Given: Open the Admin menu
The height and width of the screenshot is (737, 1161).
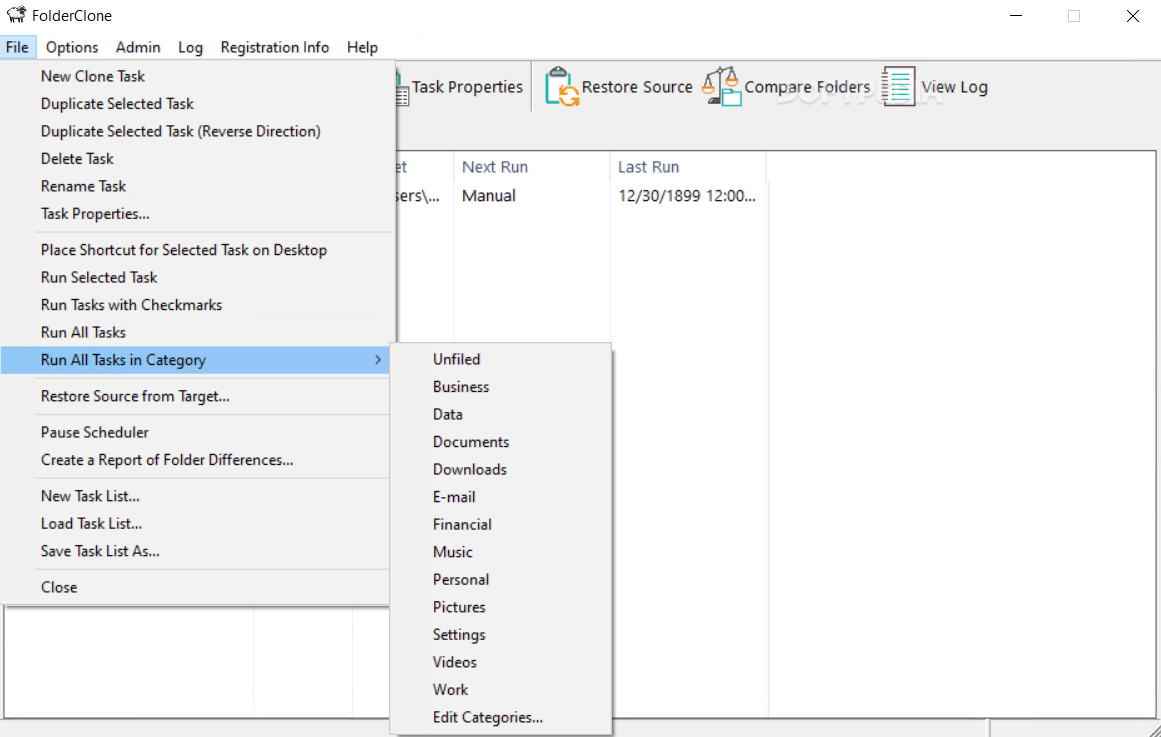Looking at the screenshot, I should (x=138, y=47).
